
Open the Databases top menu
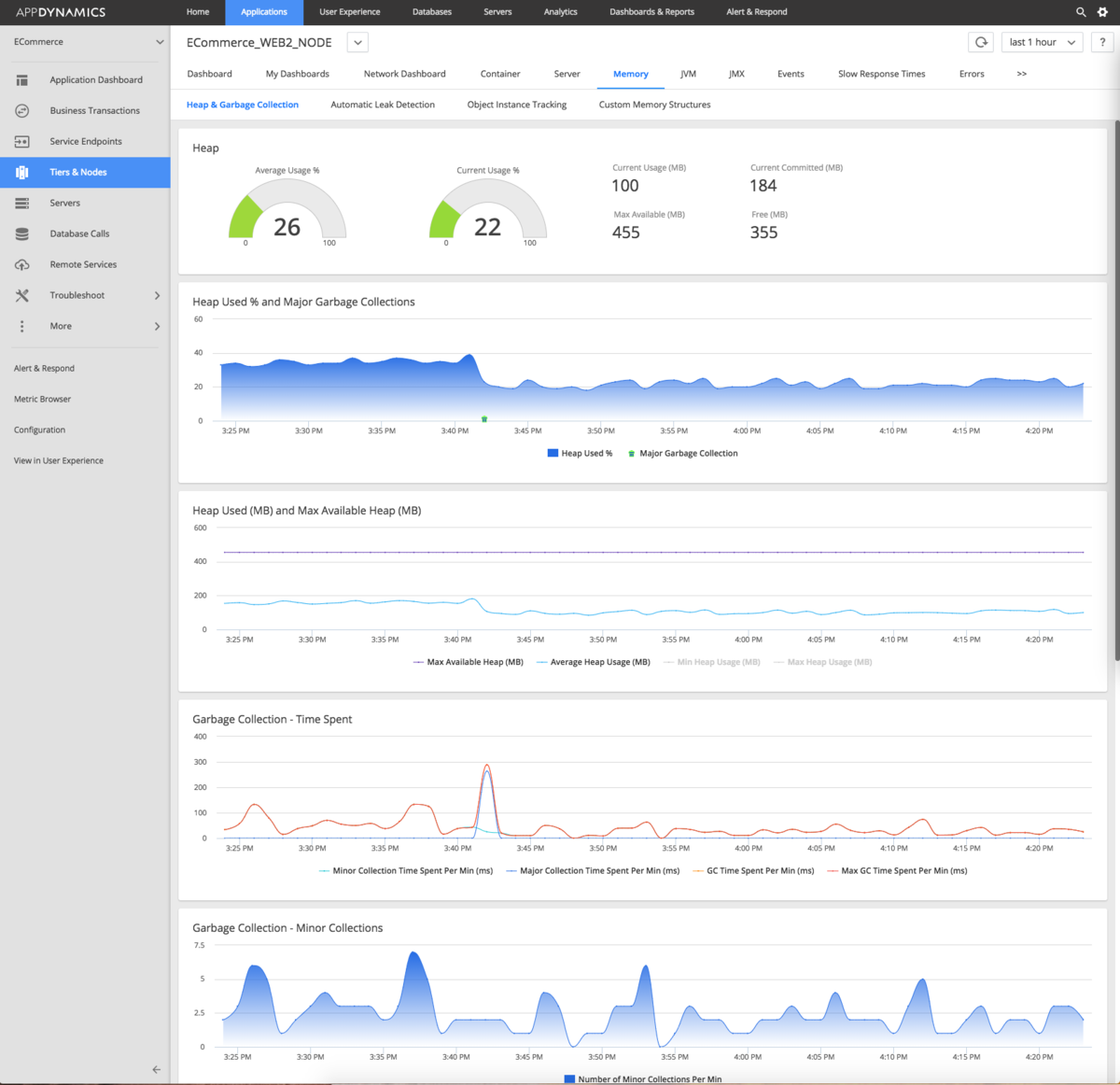pos(432,12)
